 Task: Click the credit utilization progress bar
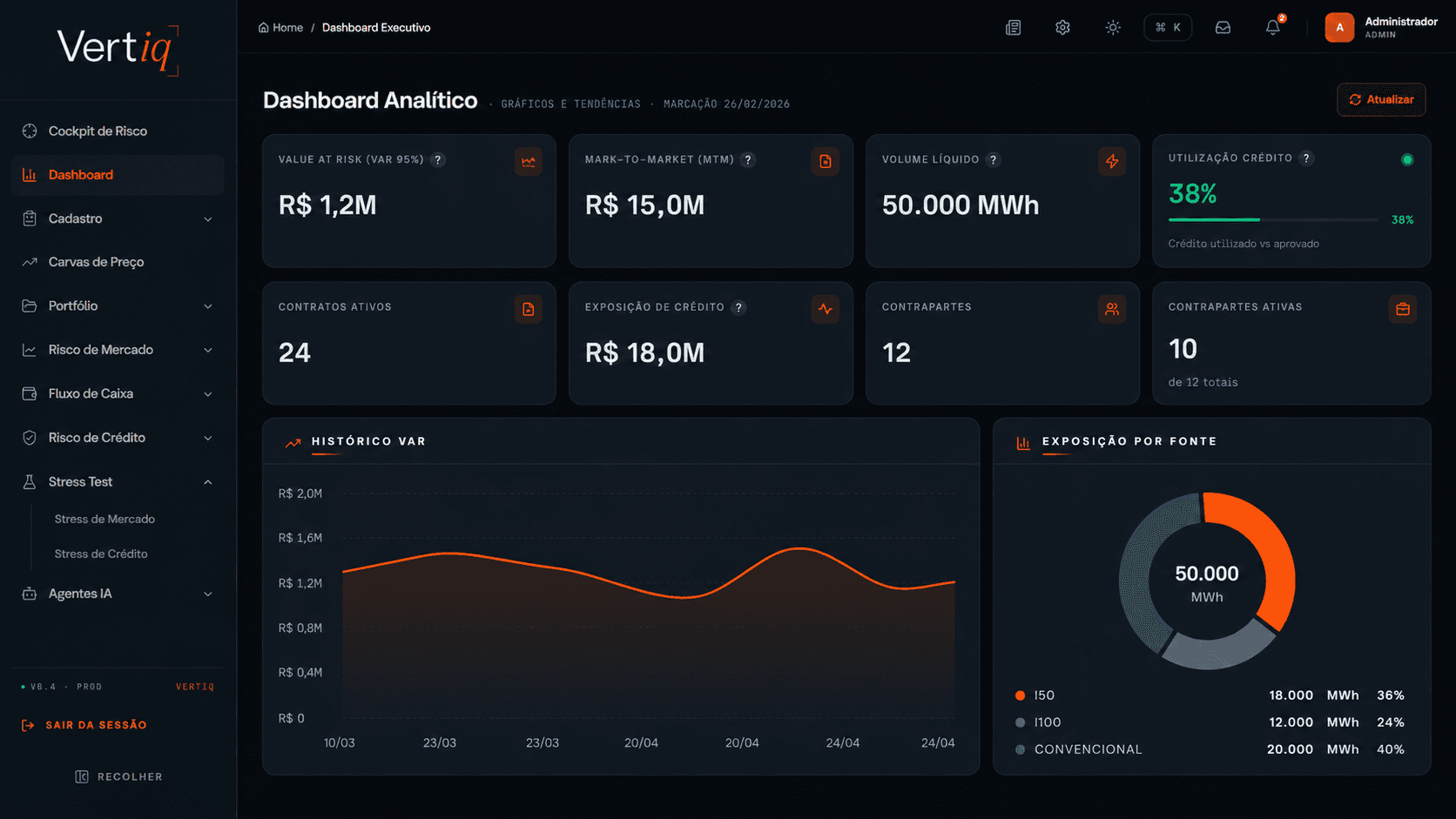tap(1273, 219)
